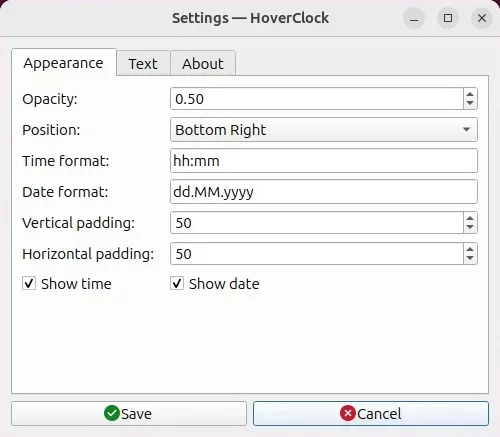Switch to the Appearance tab
The image size is (500, 437).
pos(64,63)
